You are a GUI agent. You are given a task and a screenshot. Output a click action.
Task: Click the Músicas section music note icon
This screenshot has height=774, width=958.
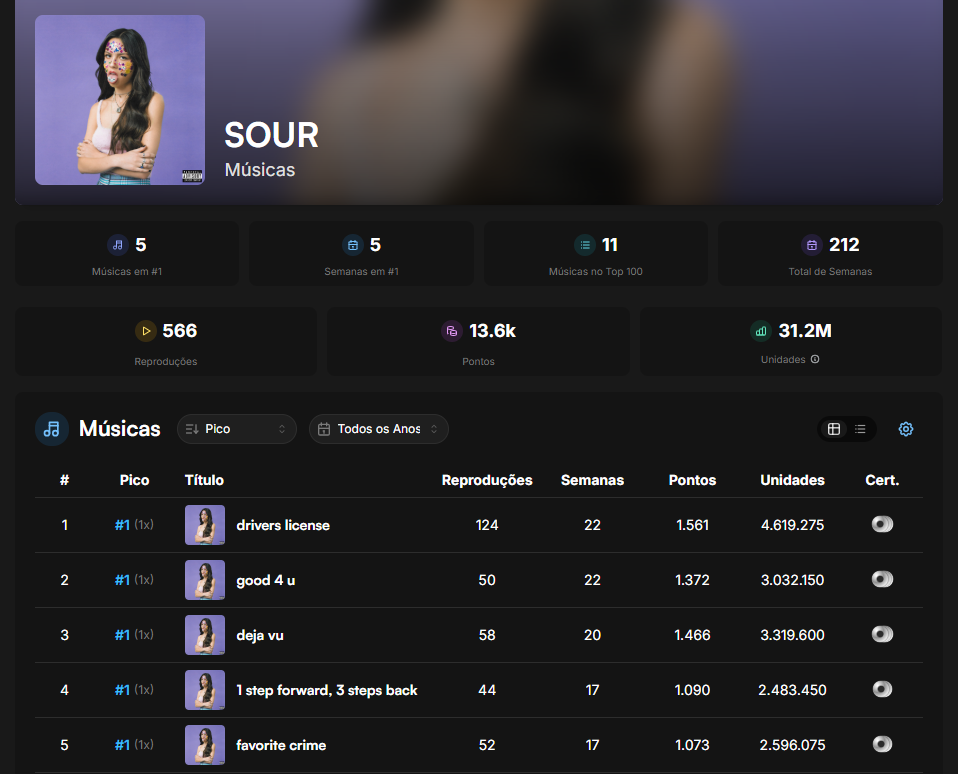[x=52, y=429]
